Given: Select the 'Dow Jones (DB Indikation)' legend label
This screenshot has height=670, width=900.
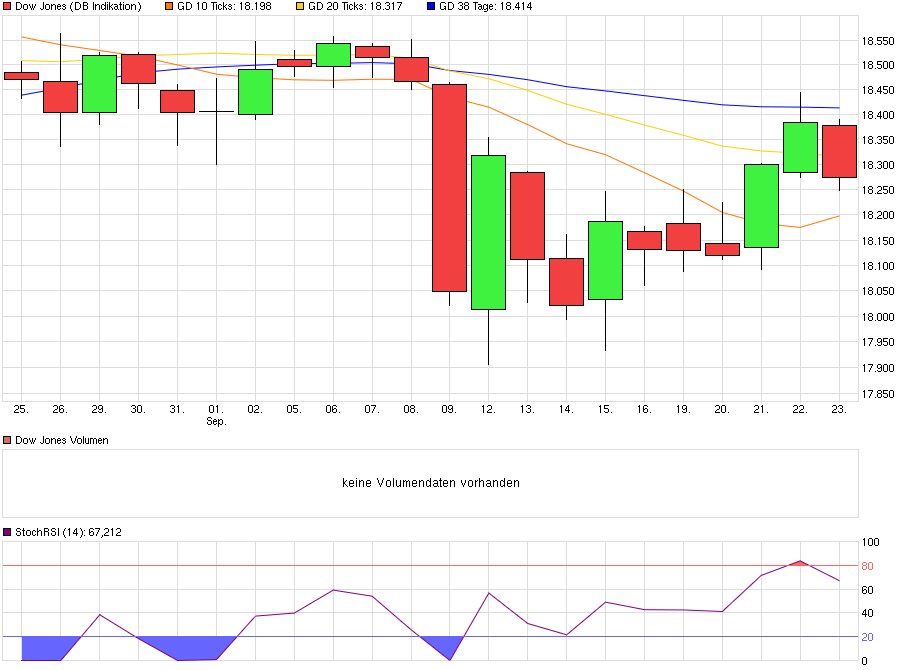Looking at the screenshot, I should pos(78,6).
